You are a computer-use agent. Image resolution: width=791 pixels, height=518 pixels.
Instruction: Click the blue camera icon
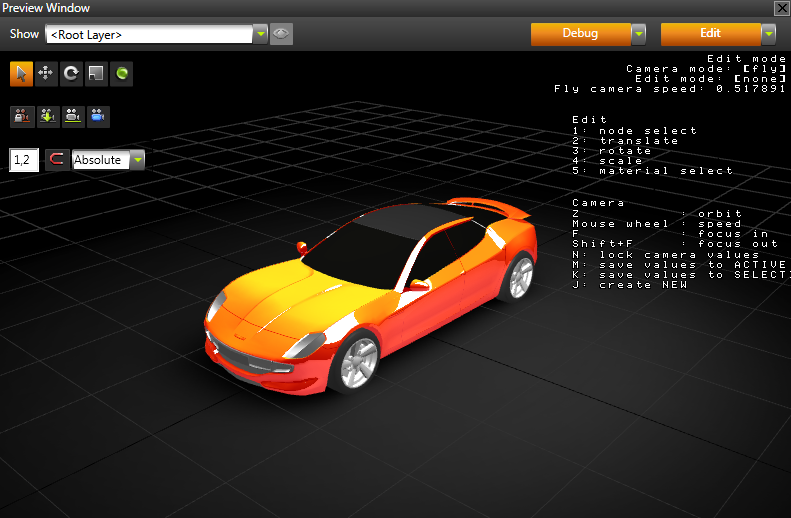(x=97, y=116)
